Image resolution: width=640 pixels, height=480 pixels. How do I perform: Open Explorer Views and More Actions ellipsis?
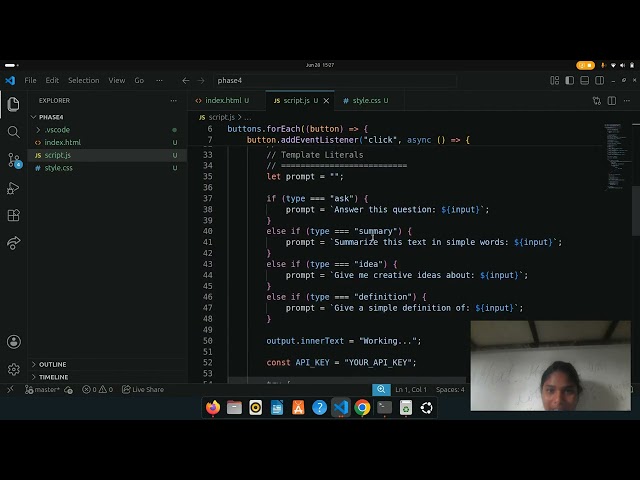pyautogui.click(x=173, y=100)
